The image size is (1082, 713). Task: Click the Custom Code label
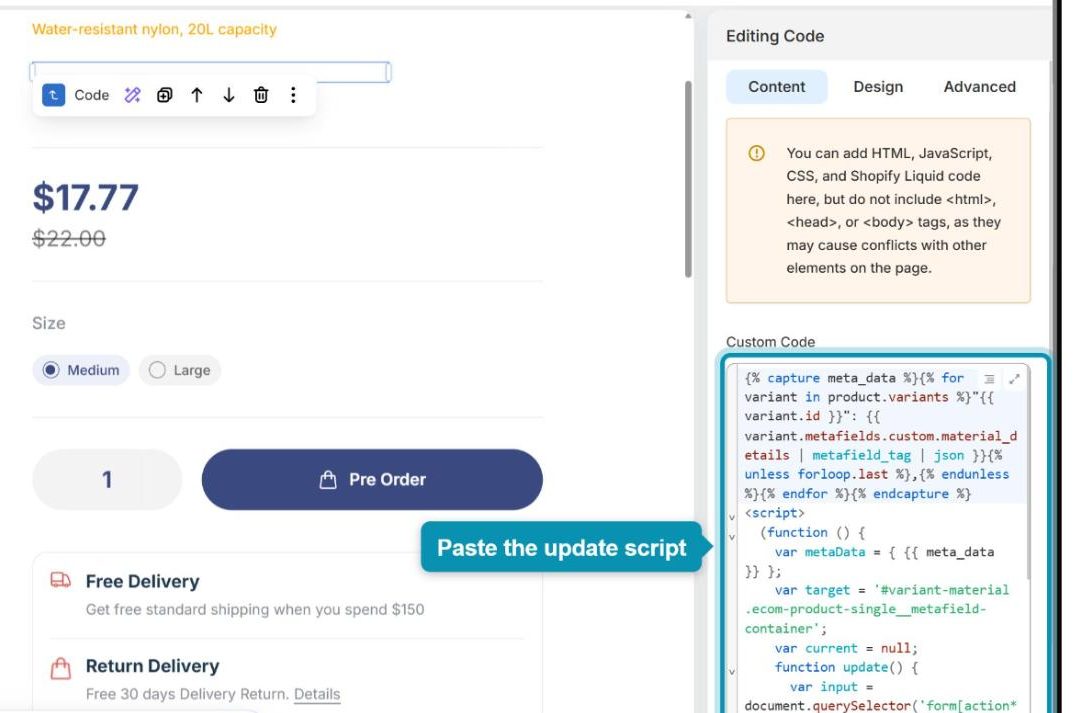click(x=770, y=342)
